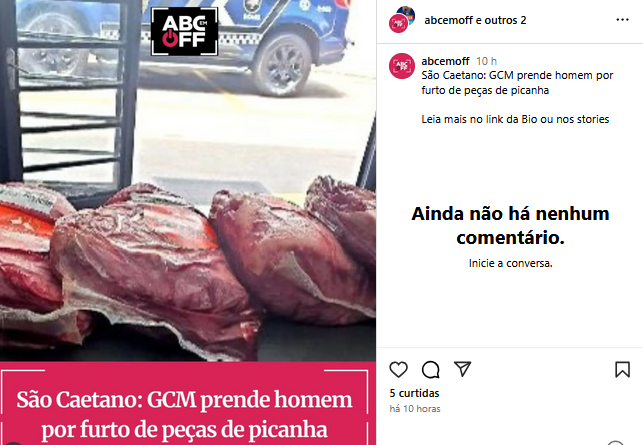Open abcemoff username in the caption
Viewport: 643px width, 445px height.
point(445,61)
